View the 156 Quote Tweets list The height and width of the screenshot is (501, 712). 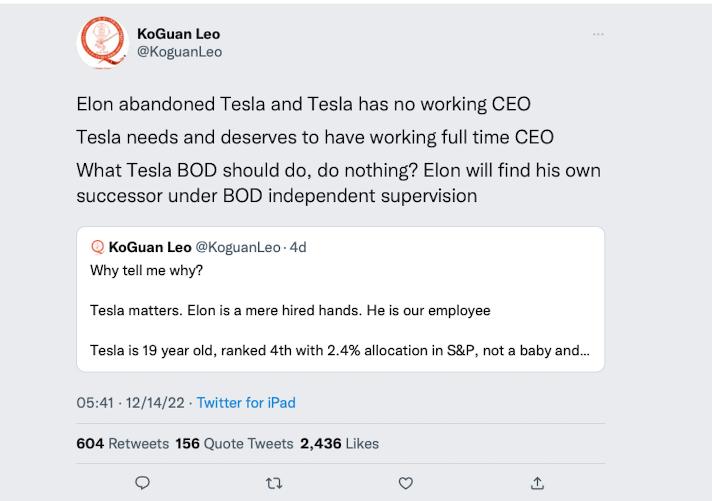(x=234, y=443)
